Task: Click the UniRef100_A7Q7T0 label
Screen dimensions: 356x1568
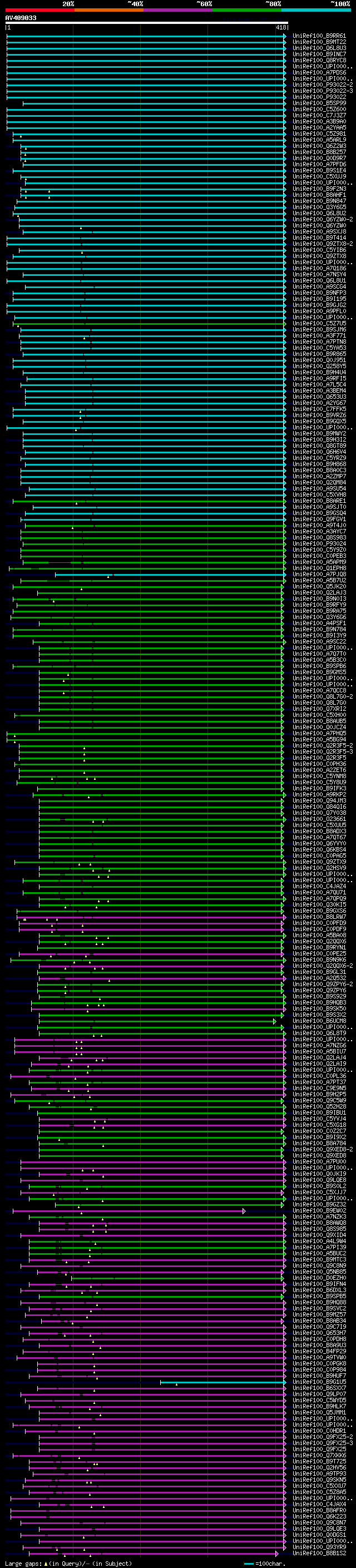Action: [x=319, y=654]
